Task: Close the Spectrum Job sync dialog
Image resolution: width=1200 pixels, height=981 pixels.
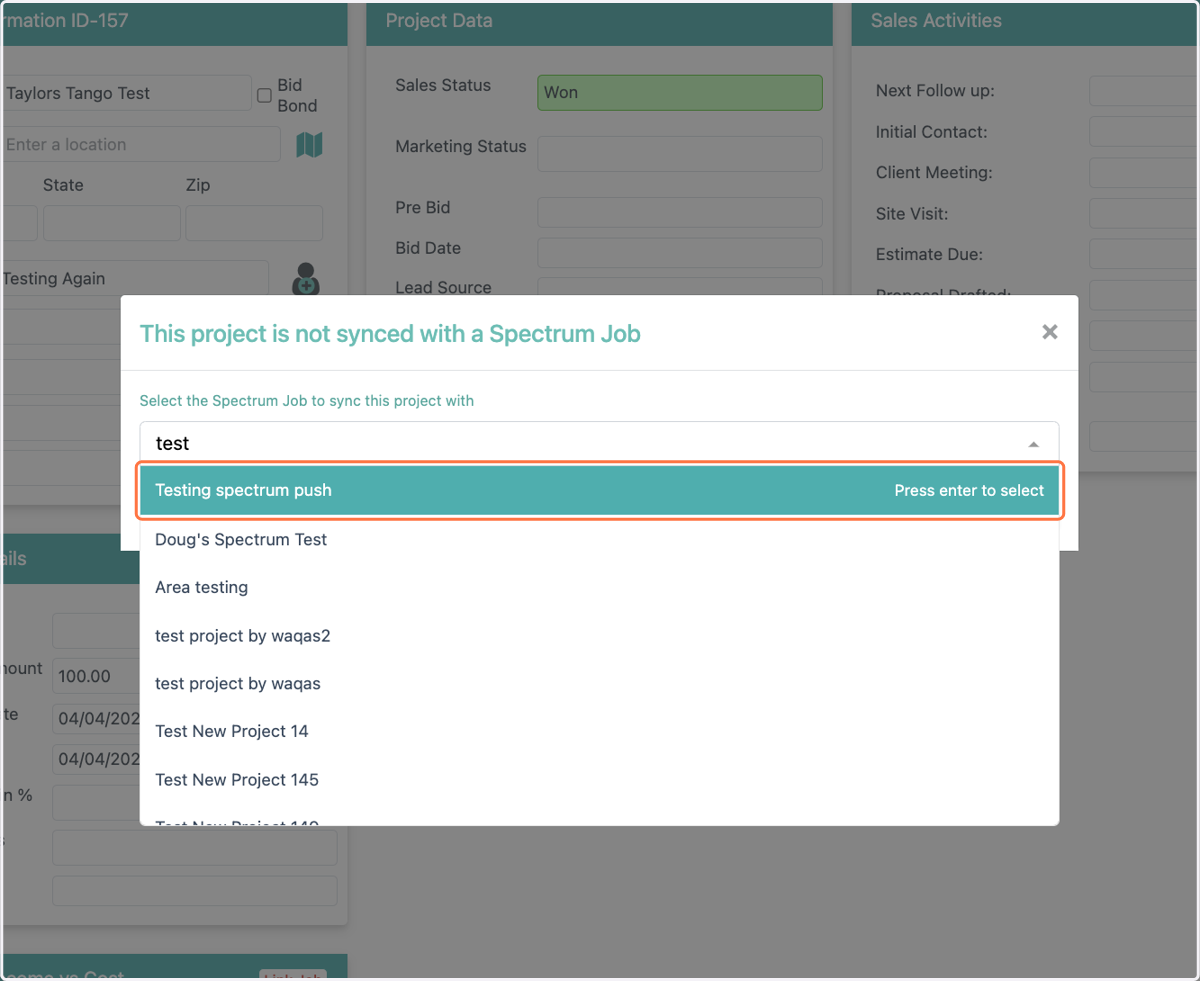Action: click(x=1049, y=332)
